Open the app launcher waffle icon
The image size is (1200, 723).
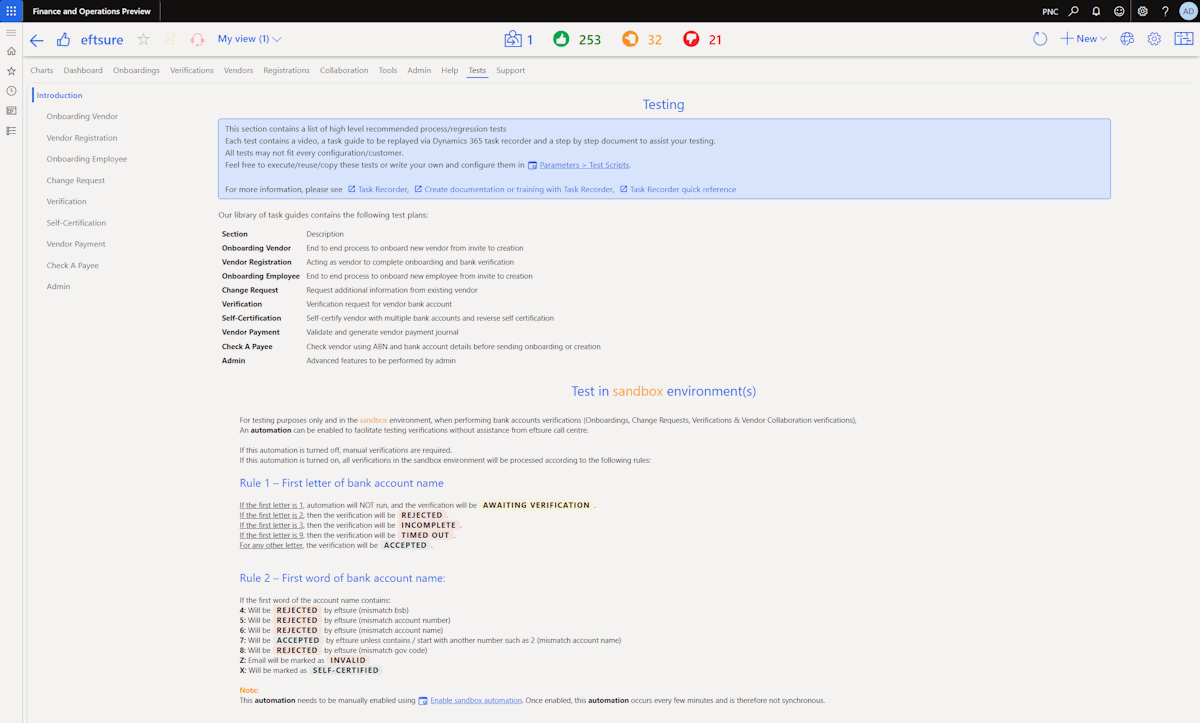click(11, 11)
